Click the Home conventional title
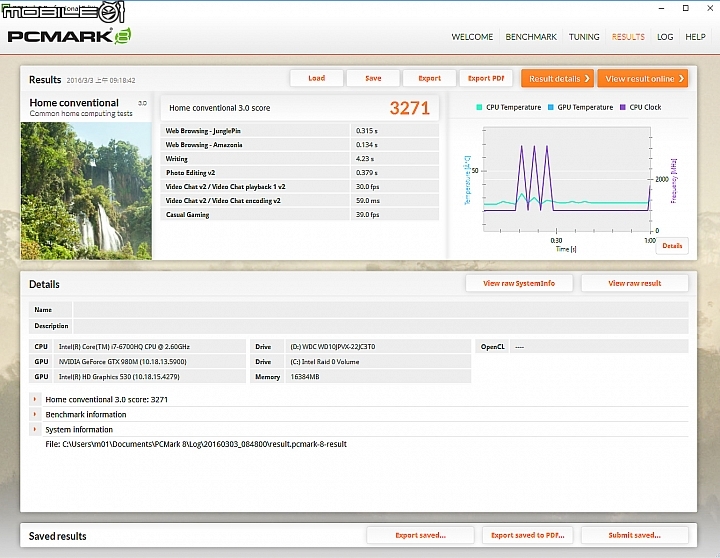Viewport: 720px width, 558px height. click(x=74, y=103)
